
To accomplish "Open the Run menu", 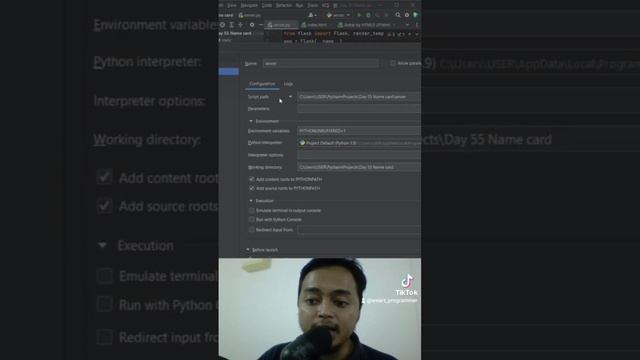I will click(299, 5).
